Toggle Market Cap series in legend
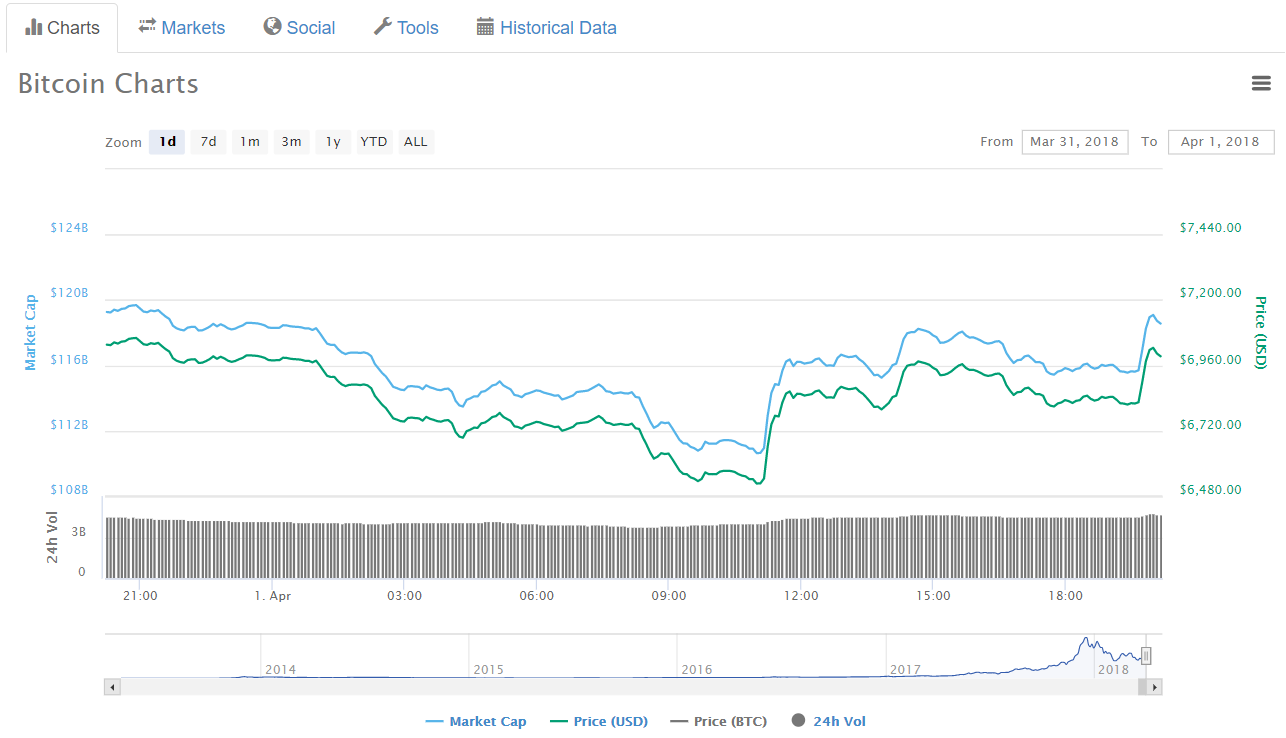Viewport: 1286px width, 738px height. point(476,721)
